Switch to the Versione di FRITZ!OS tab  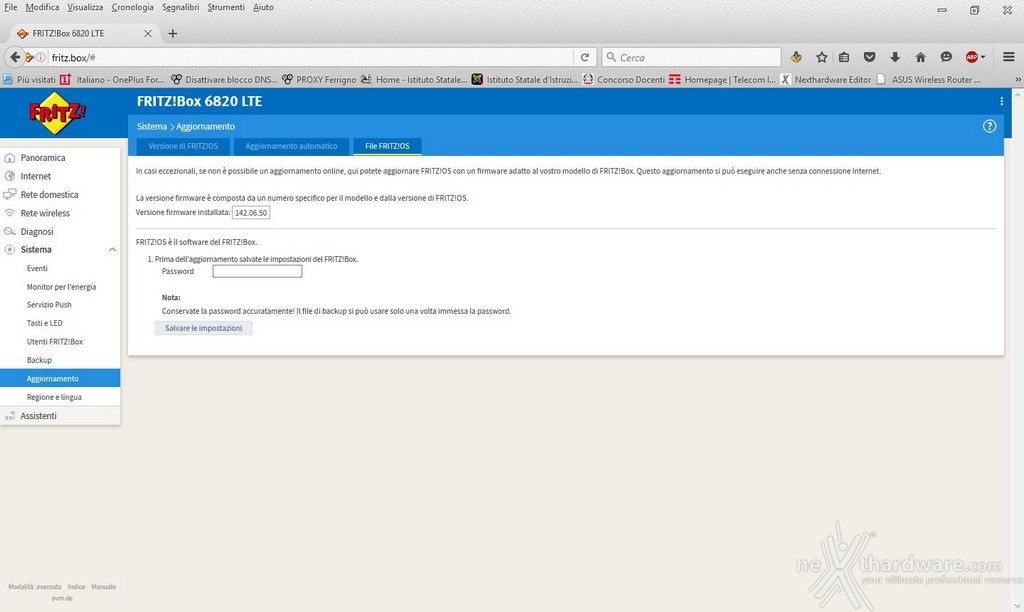point(183,146)
